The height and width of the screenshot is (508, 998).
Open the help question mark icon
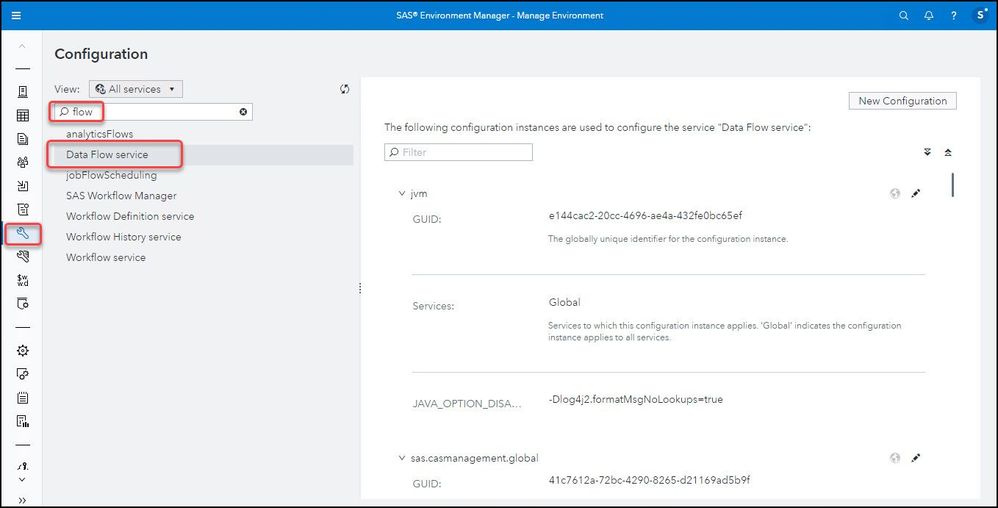click(954, 16)
